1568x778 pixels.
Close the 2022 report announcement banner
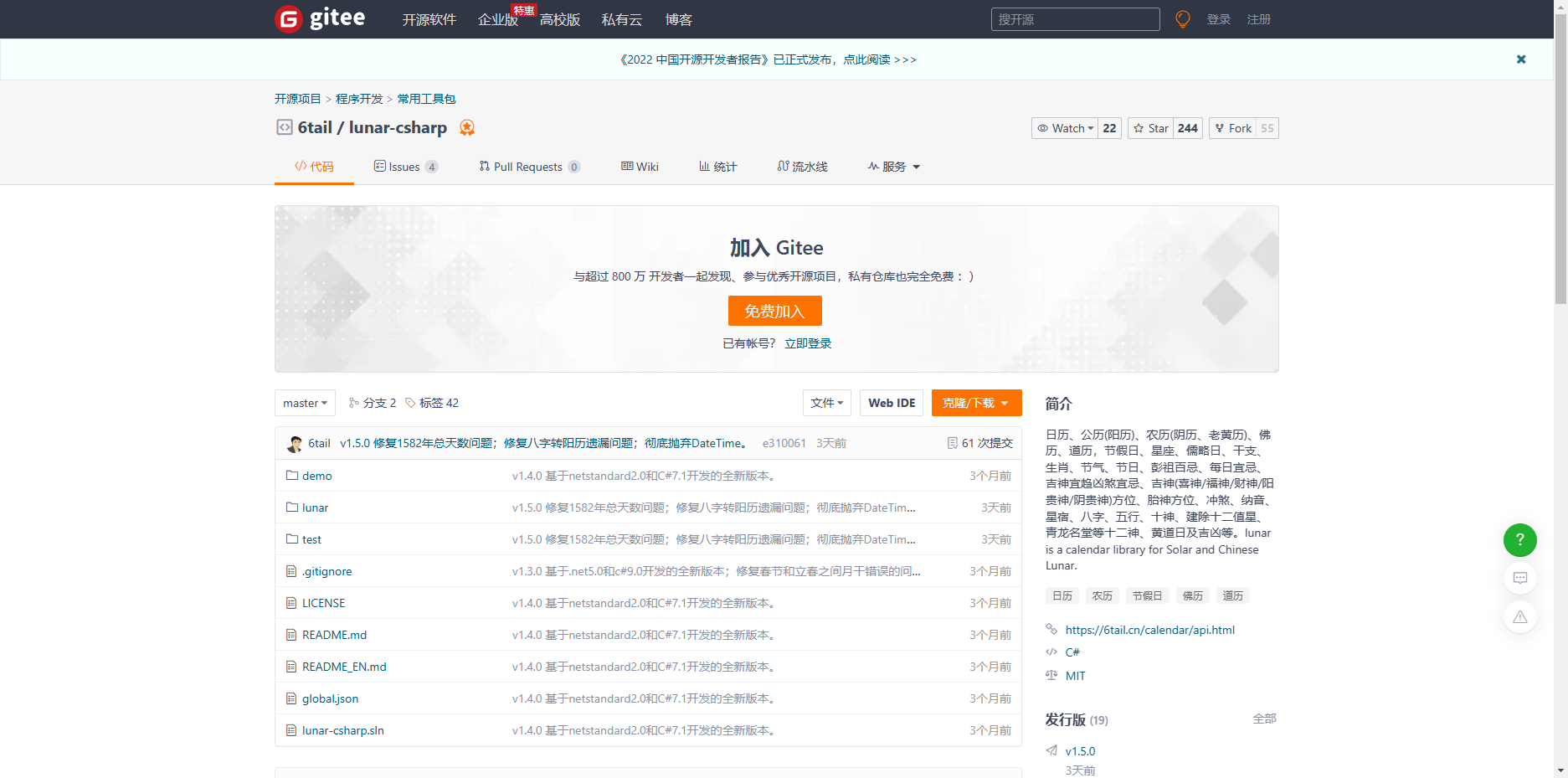1521,59
